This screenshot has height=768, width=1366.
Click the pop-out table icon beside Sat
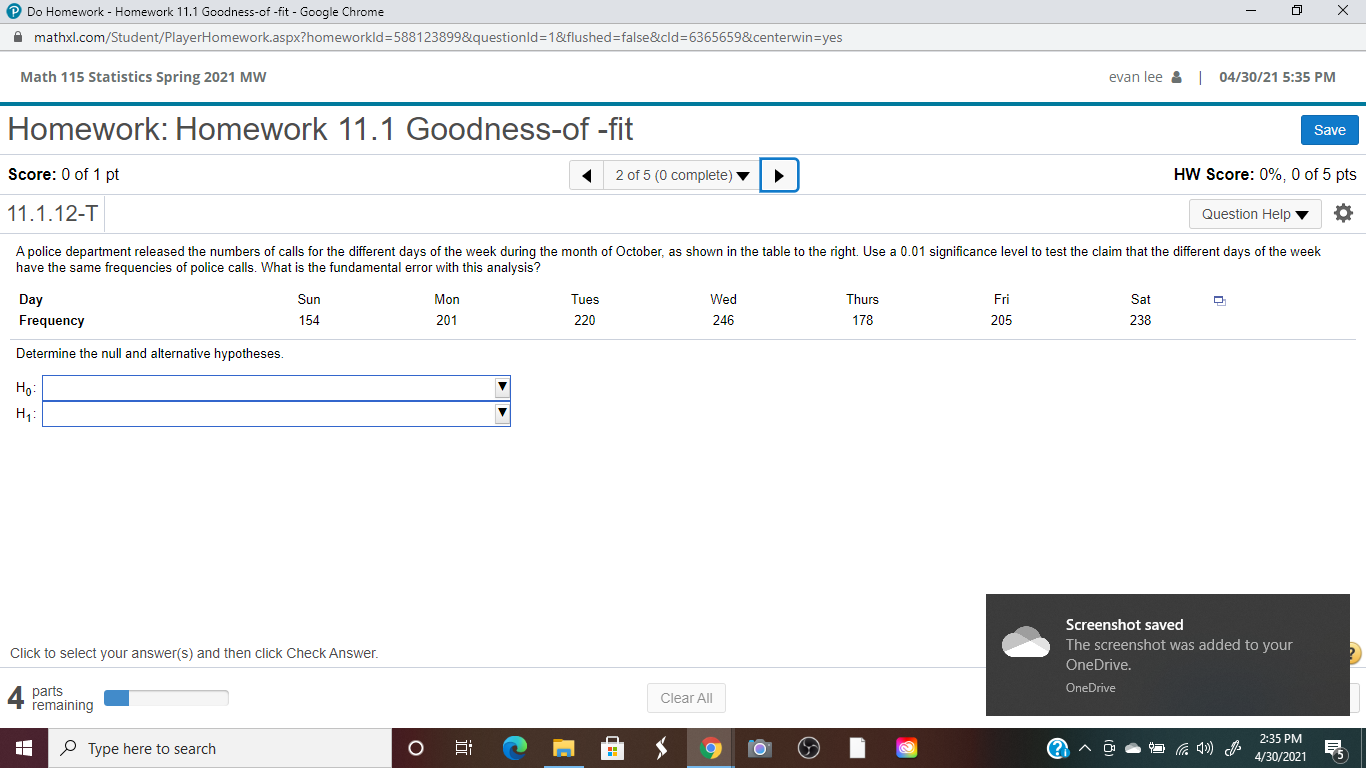[1218, 299]
